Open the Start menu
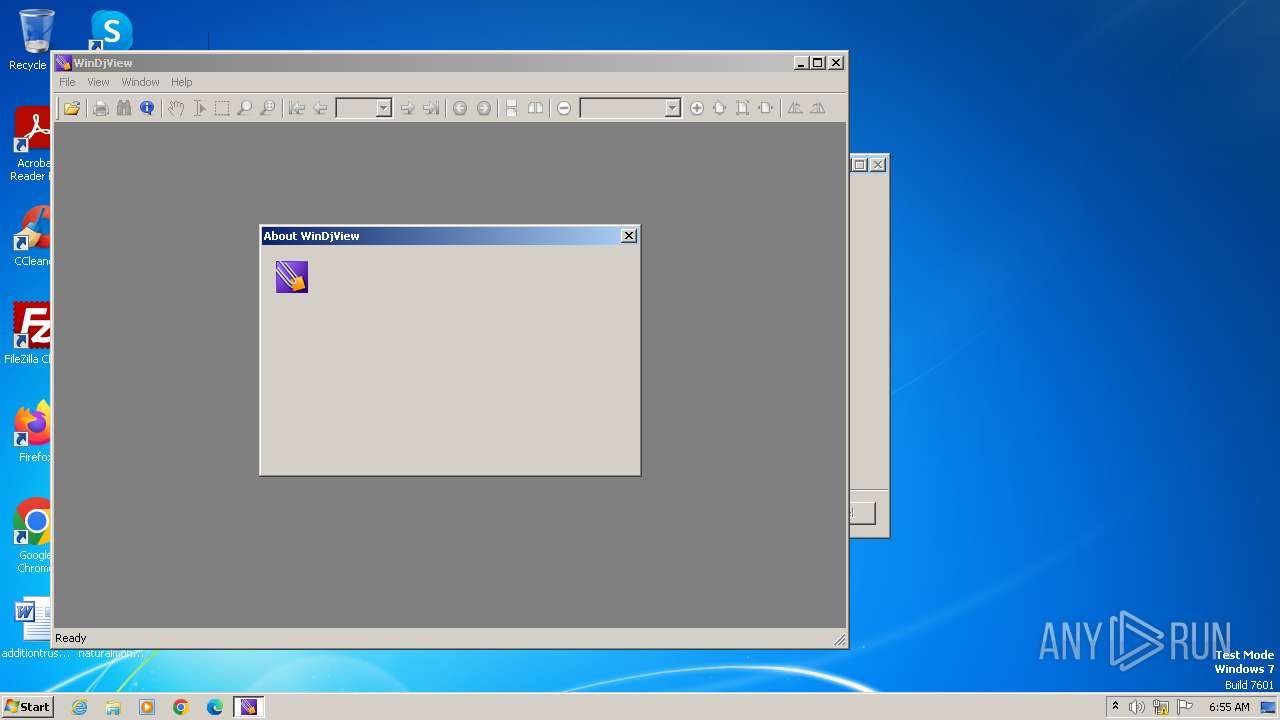This screenshot has width=1280, height=720. pyautogui.click(x=28, y=707)
